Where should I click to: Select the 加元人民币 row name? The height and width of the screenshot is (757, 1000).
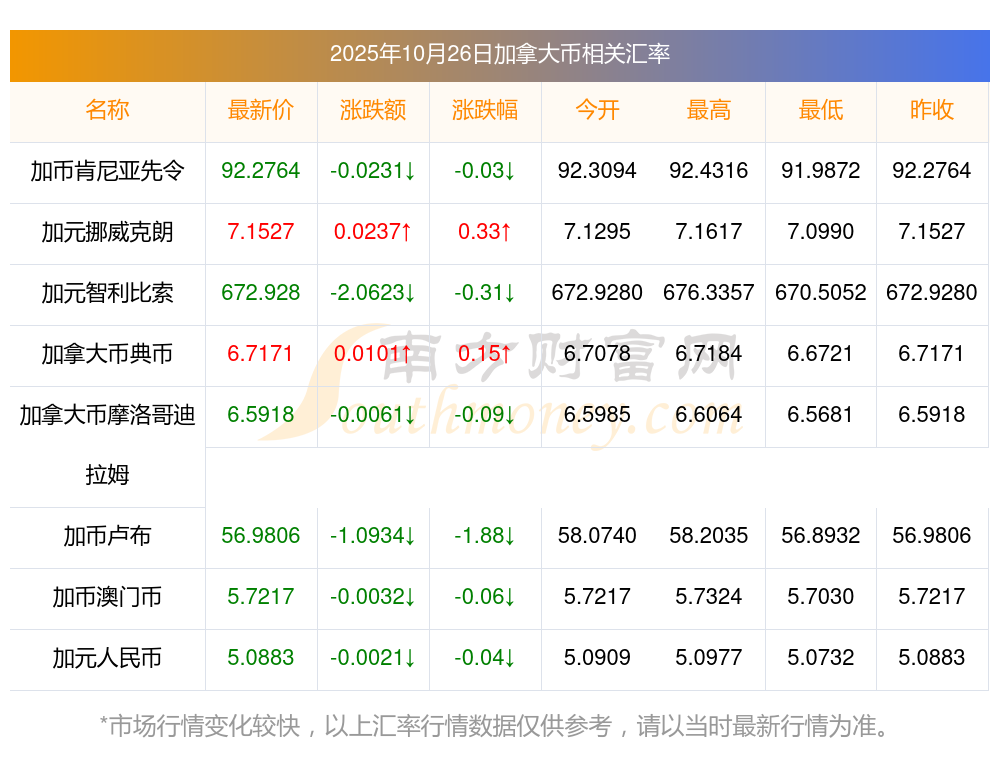(107, 658)
